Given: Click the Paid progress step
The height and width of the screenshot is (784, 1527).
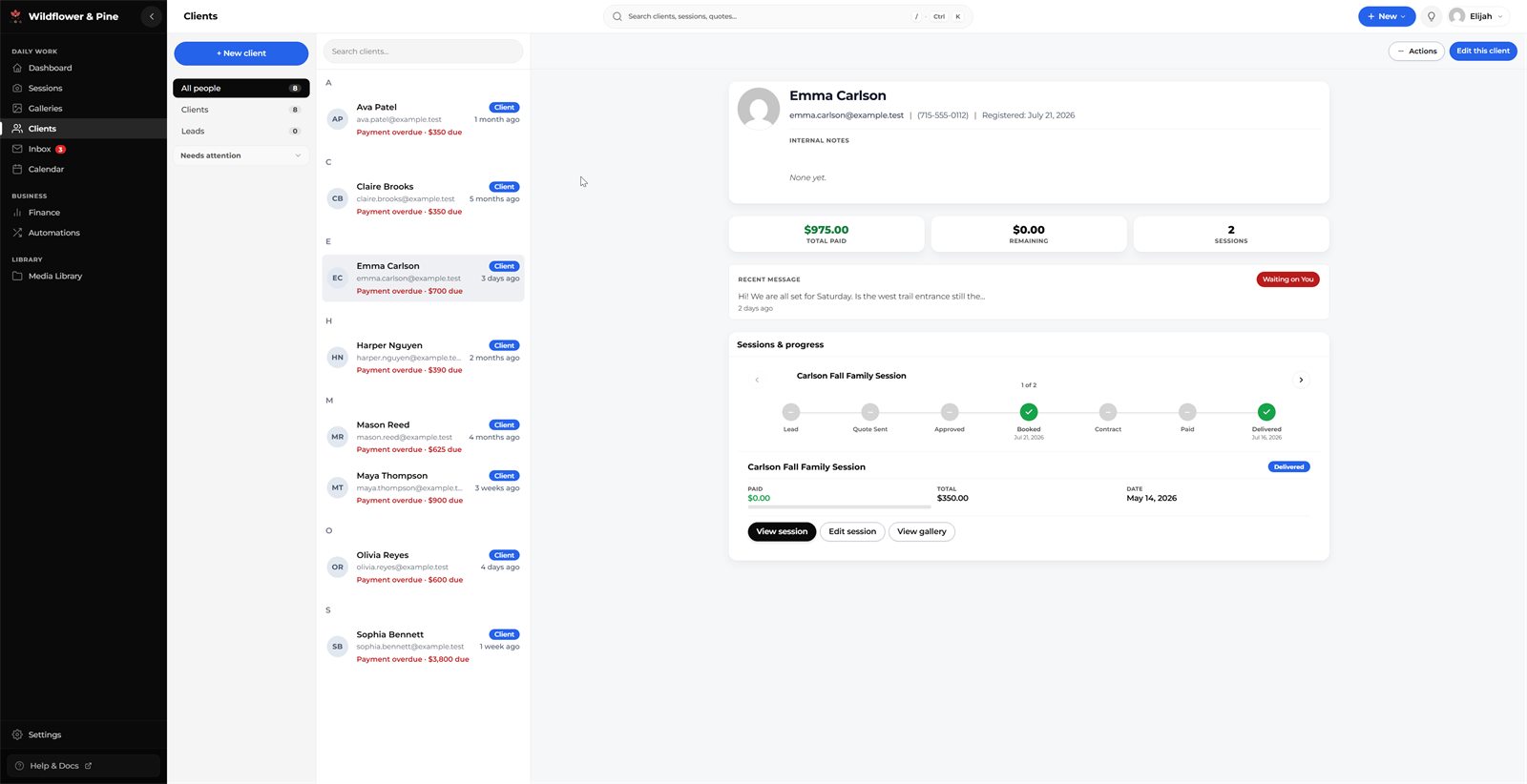Looking at the screenshot, I should point(1187,412).
